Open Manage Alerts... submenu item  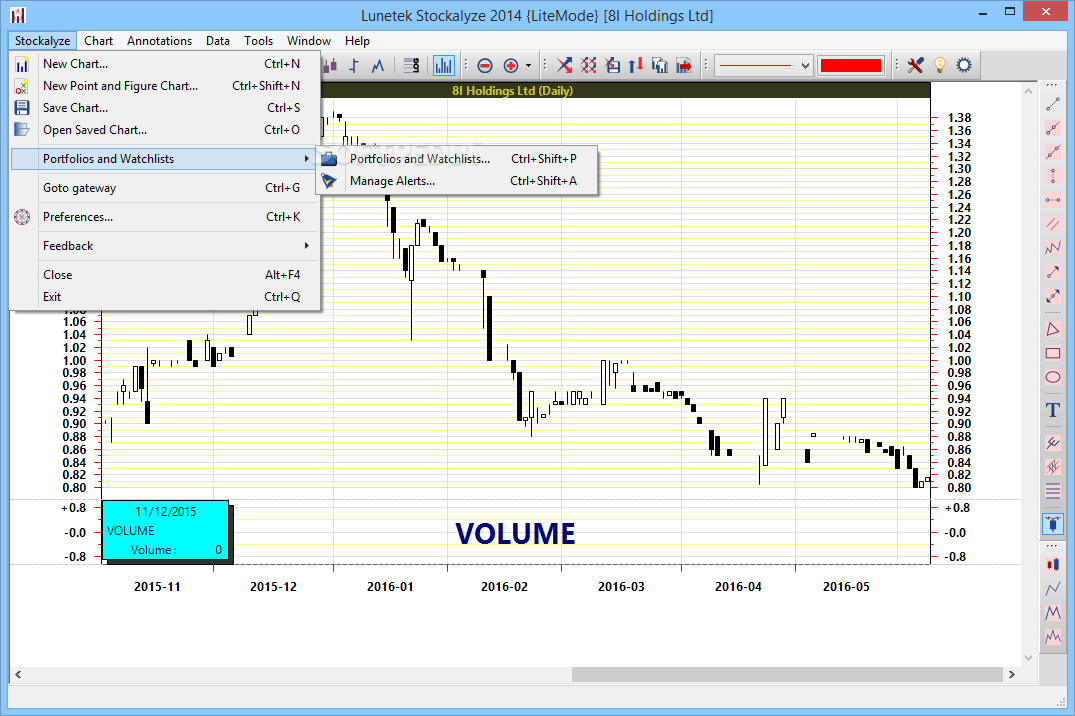(456, 181)
